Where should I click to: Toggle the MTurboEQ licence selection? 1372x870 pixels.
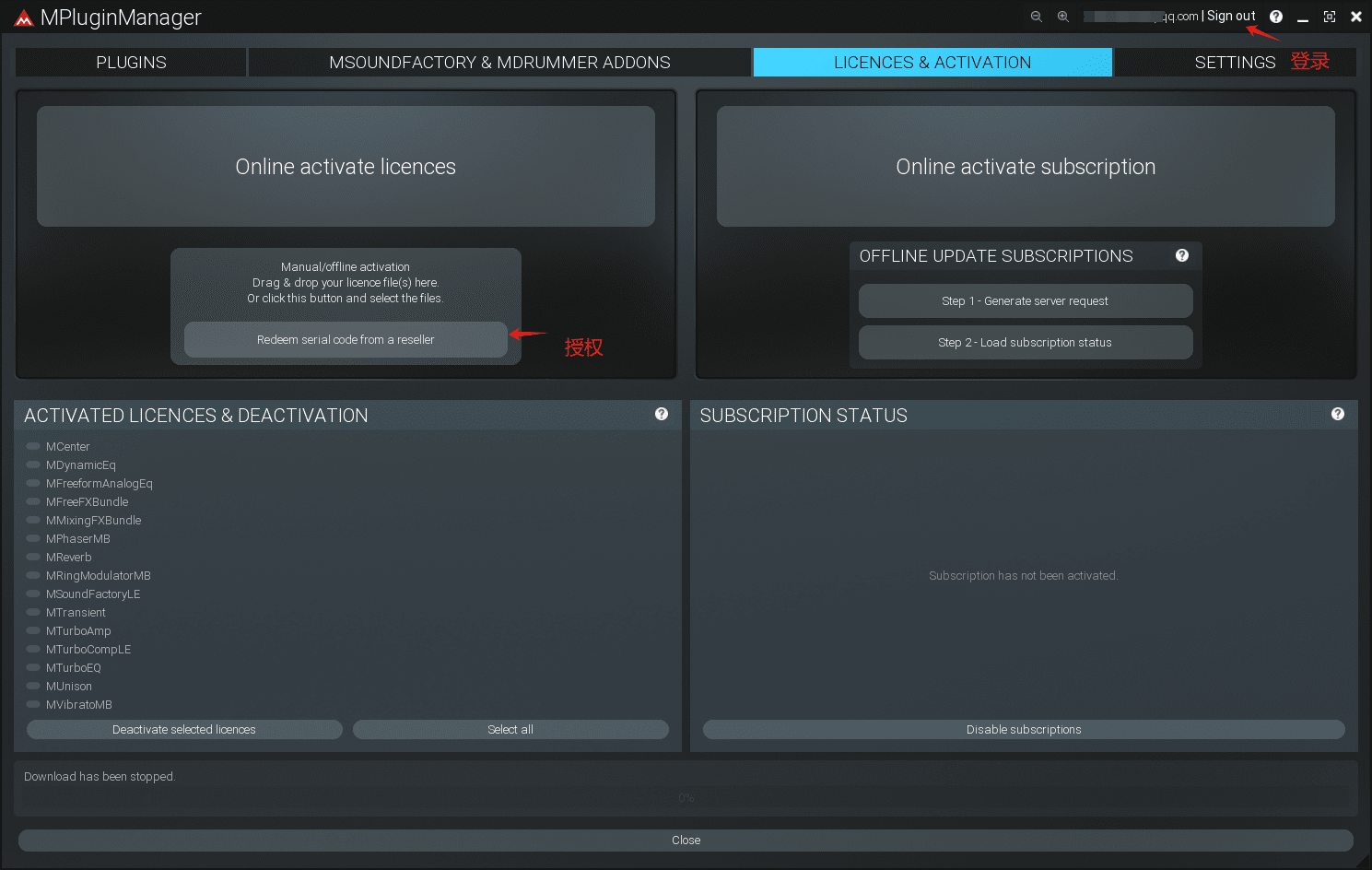coord(33,667)
